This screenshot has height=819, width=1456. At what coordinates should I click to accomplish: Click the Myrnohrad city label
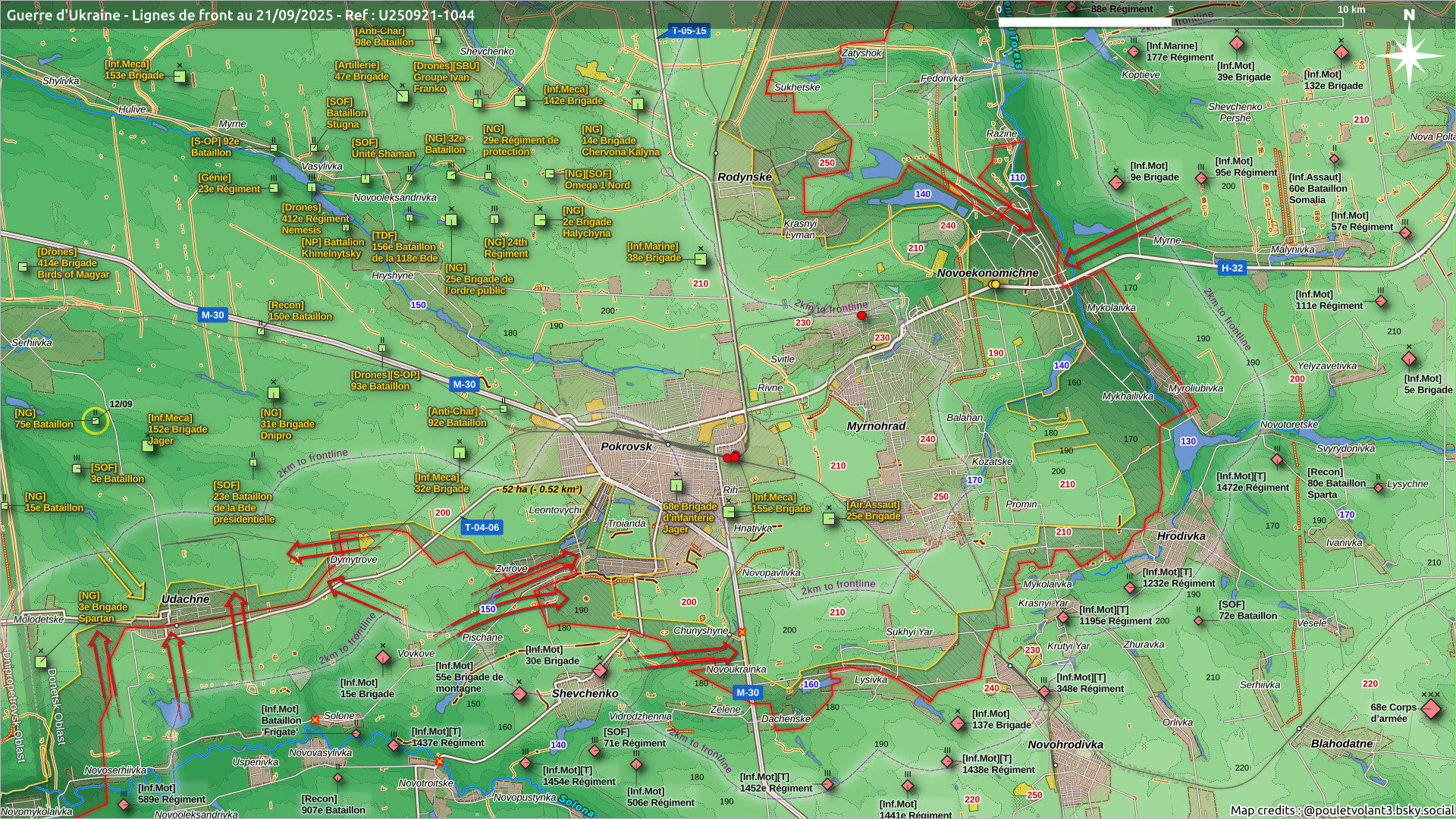click(x=876, y=426)
